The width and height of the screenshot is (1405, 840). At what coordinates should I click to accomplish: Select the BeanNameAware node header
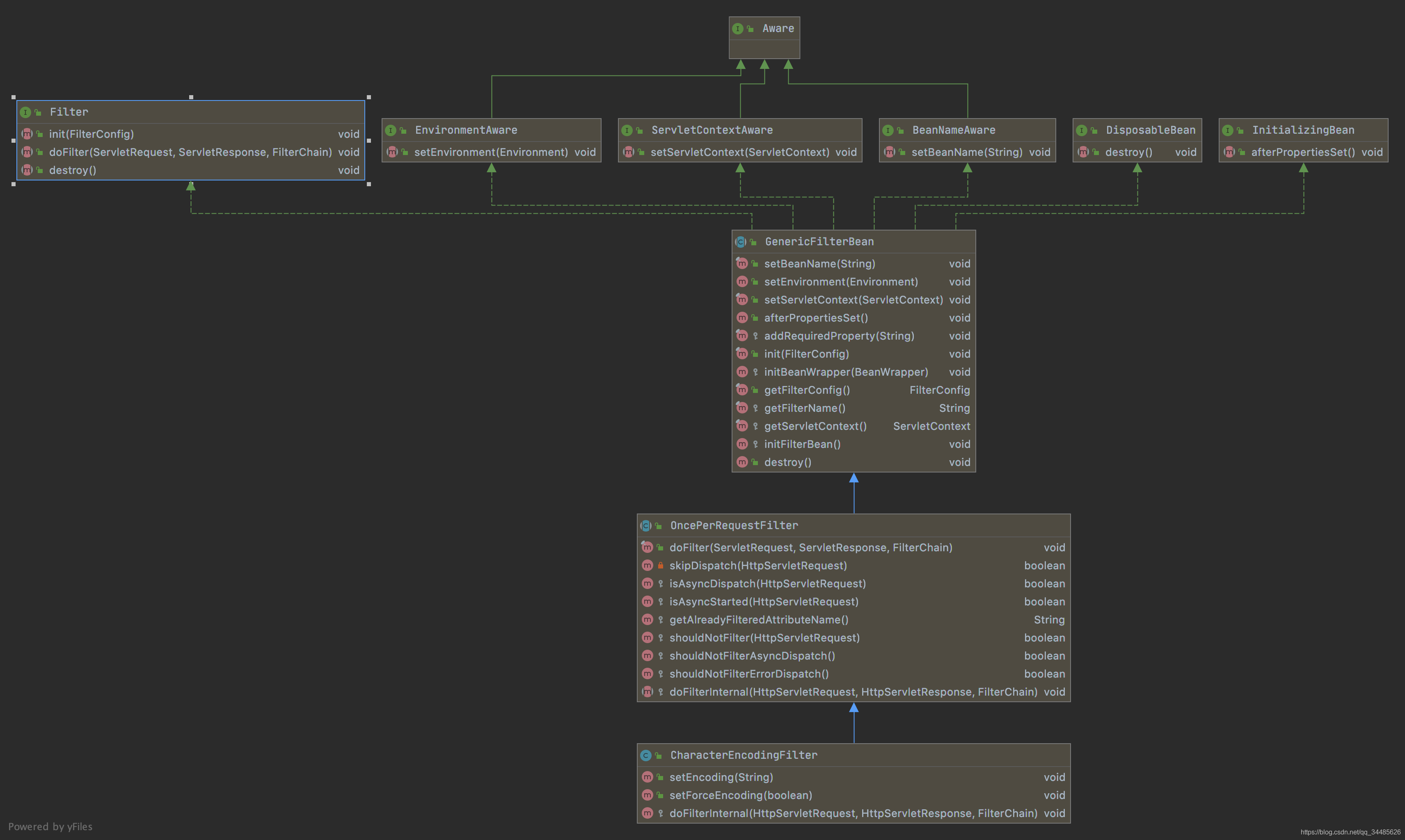pos(954,130)
